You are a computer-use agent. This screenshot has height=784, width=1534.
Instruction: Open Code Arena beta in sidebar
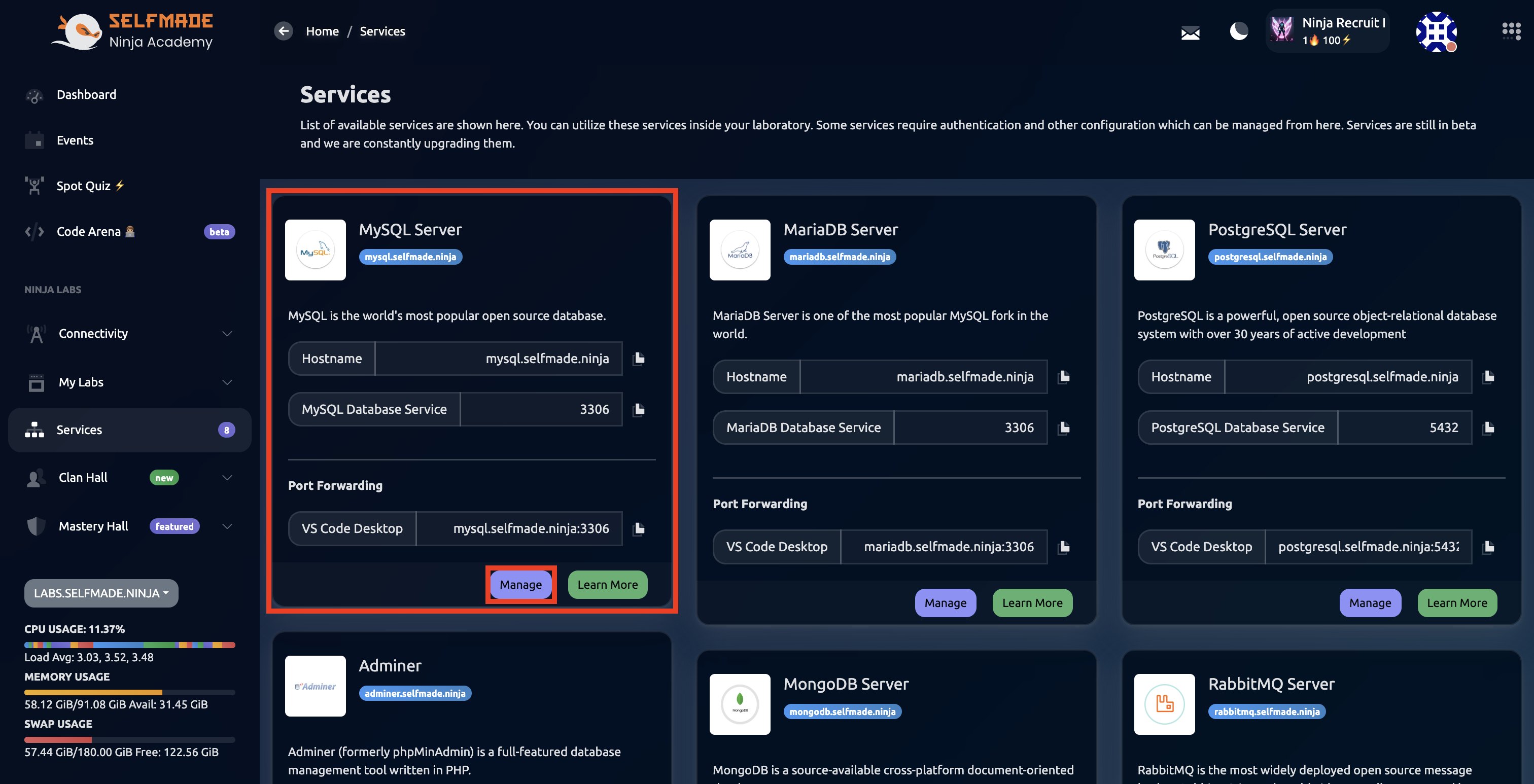click(130, 232)
